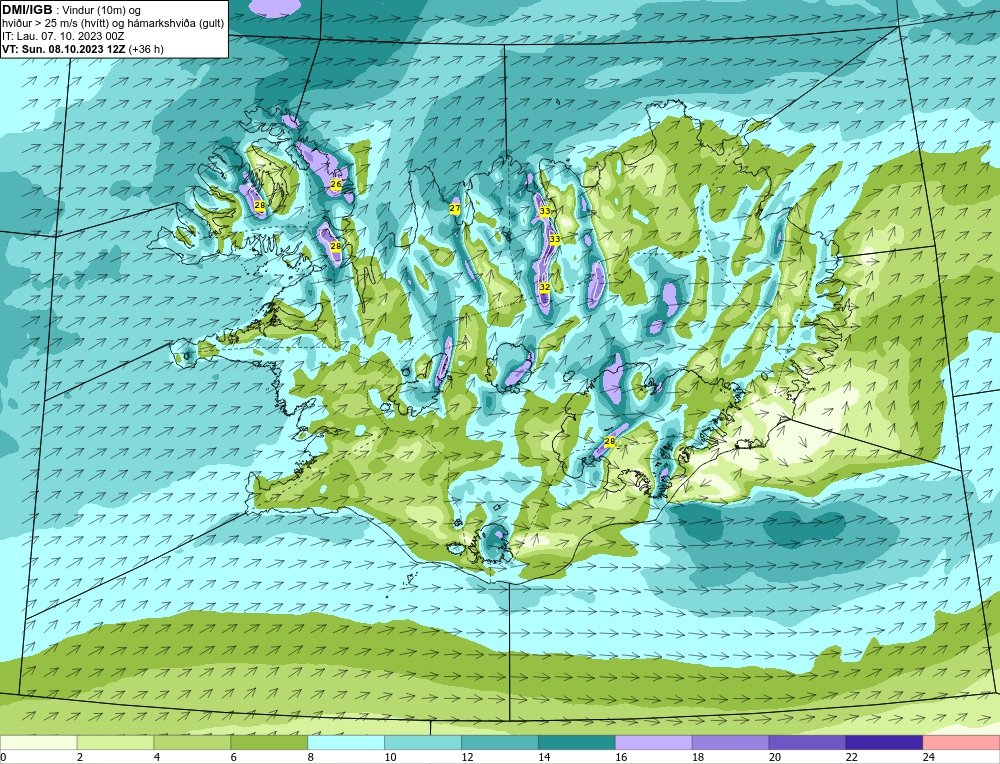
Task: Click the colorbar tick label 8
Action: click(x=311, y=757)
